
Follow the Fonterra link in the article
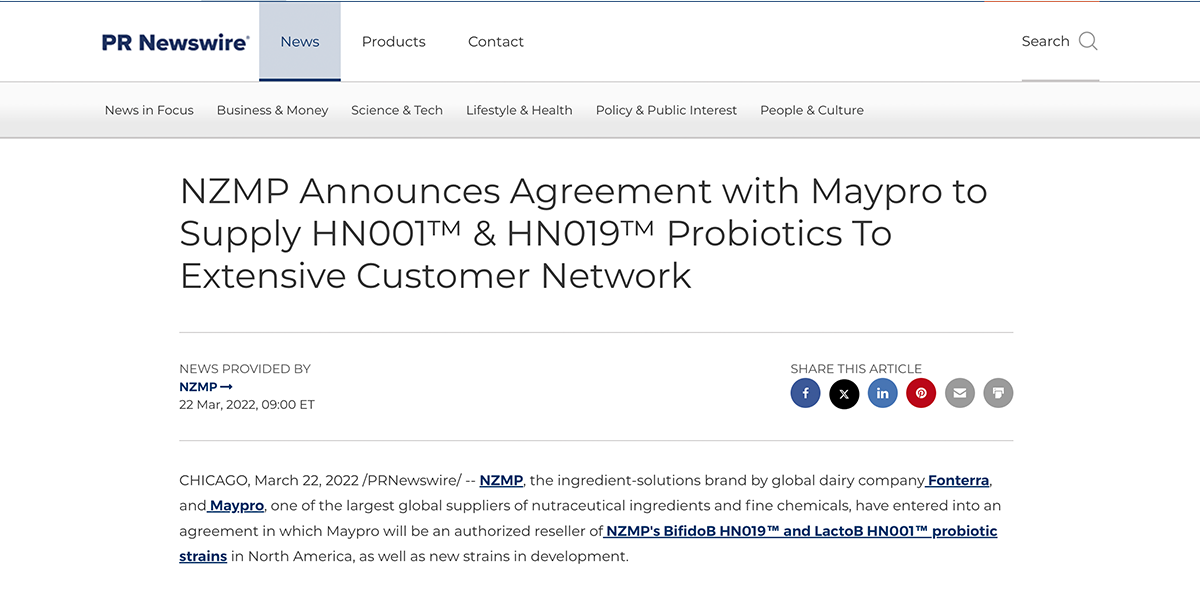(x=957, y=480)
